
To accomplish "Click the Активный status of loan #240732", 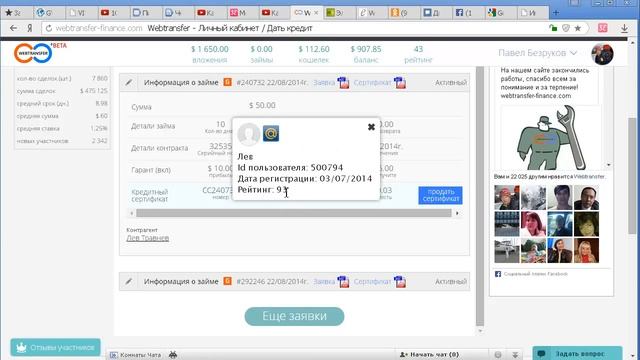I will (x=451, y=82).
